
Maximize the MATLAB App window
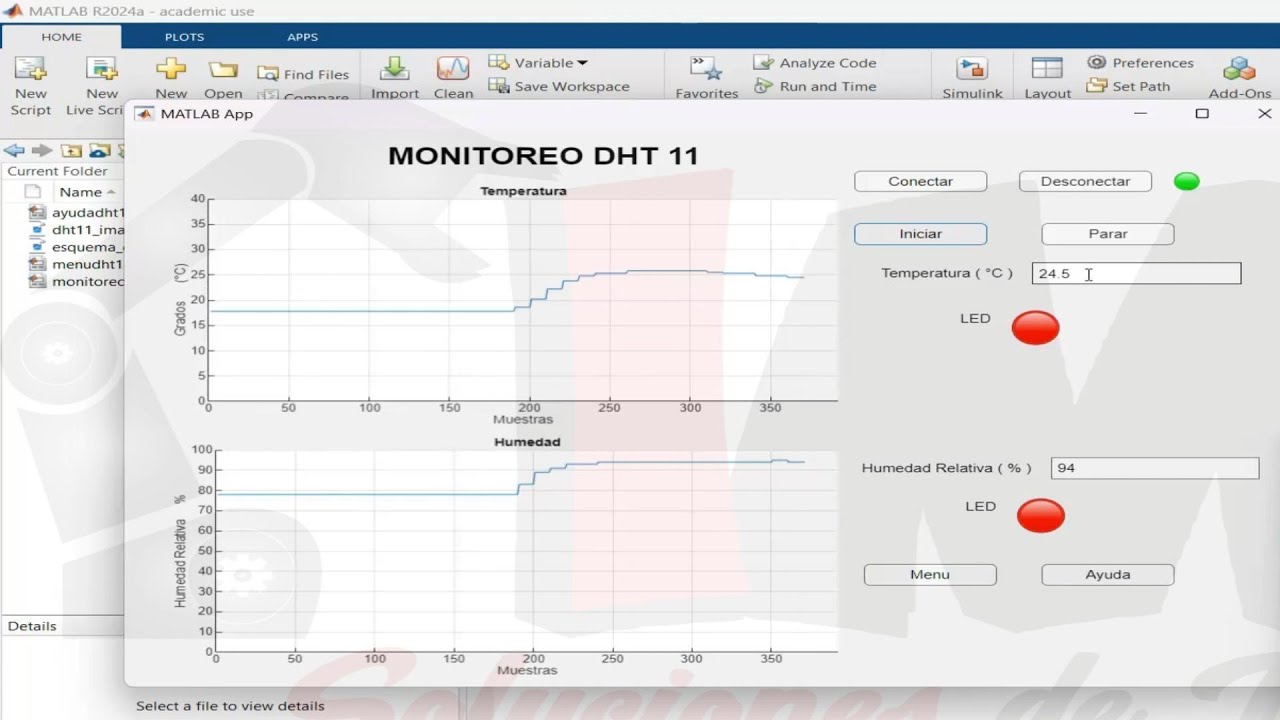pos(1202,114)
